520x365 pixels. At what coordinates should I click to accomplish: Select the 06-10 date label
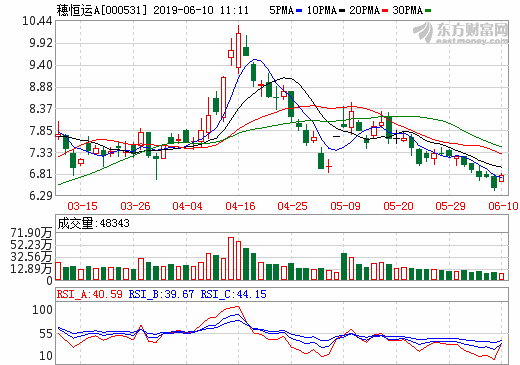coord(503,206)
